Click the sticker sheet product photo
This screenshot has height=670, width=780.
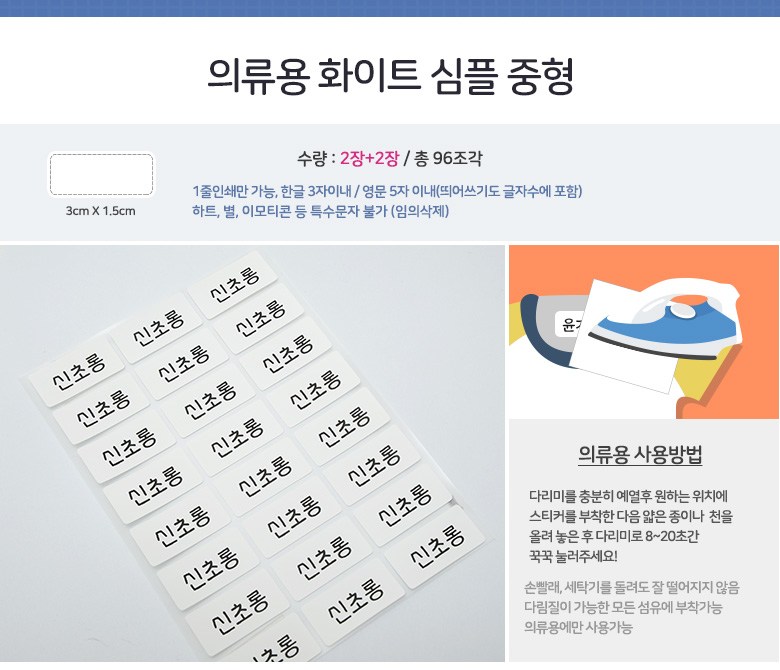pyautogui.click(x=252, y=453)
